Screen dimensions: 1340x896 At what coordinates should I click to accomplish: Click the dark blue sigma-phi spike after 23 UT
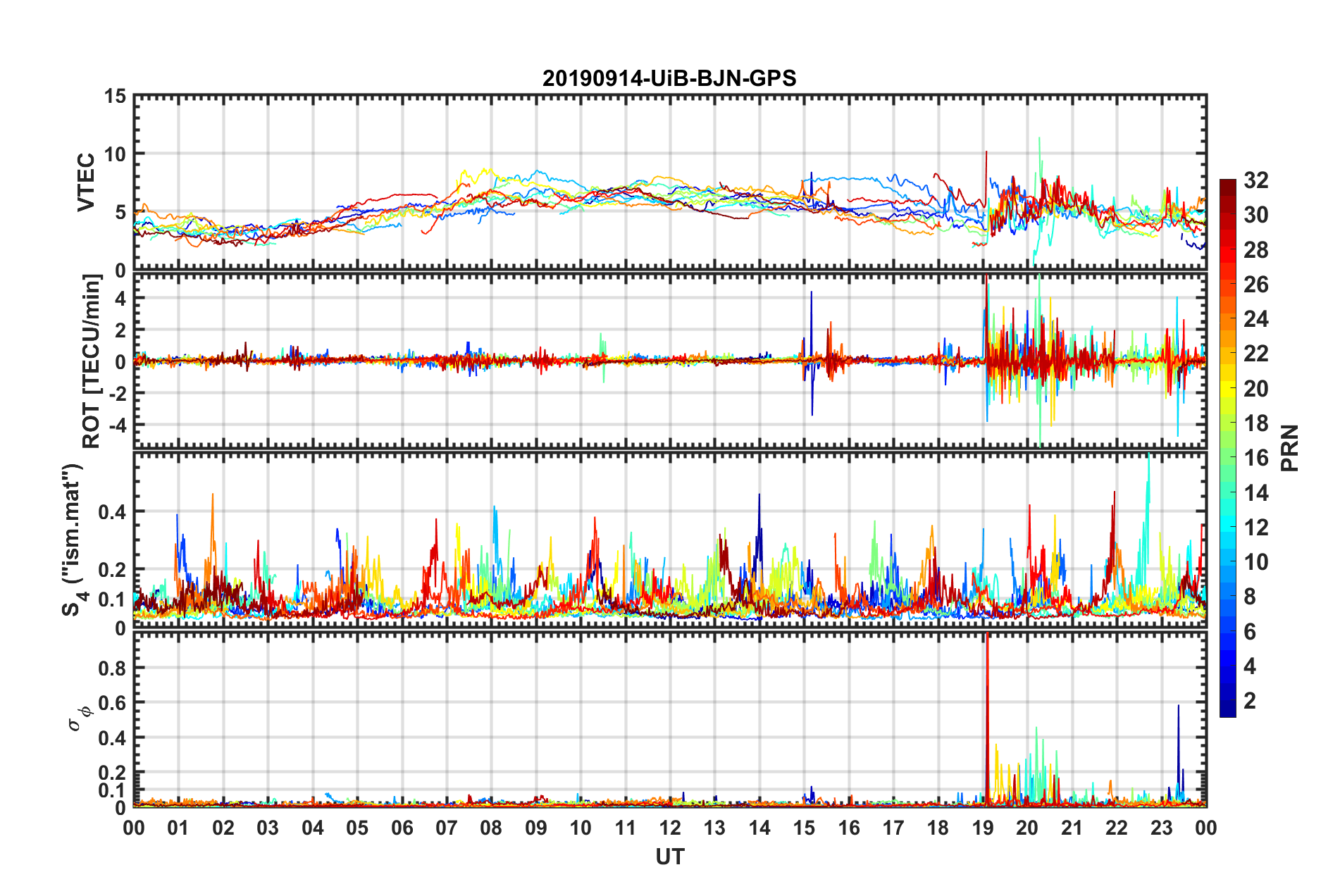click(1179, 754)
